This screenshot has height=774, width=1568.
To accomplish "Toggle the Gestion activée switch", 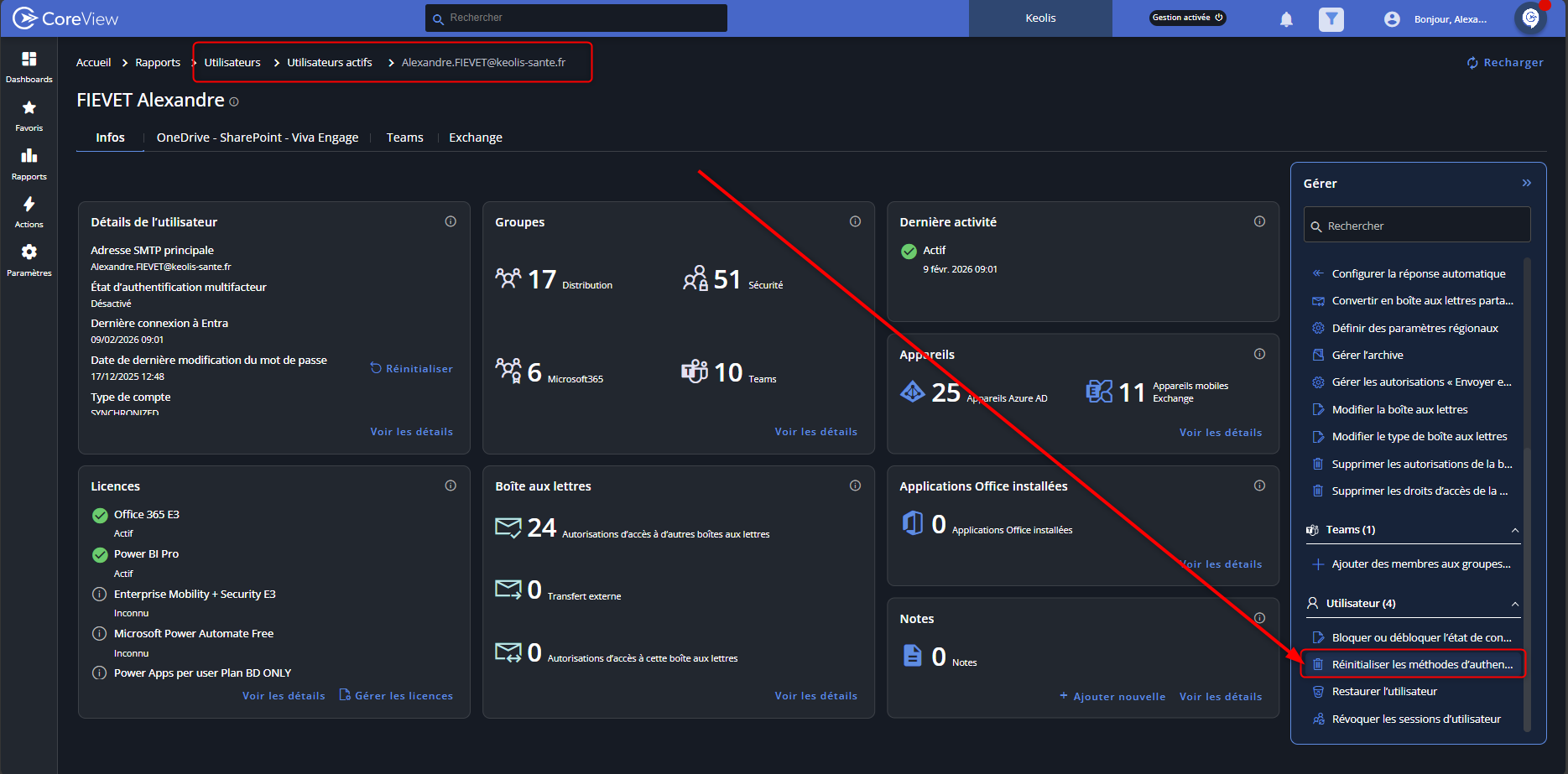I will [x=1188, y=18].
